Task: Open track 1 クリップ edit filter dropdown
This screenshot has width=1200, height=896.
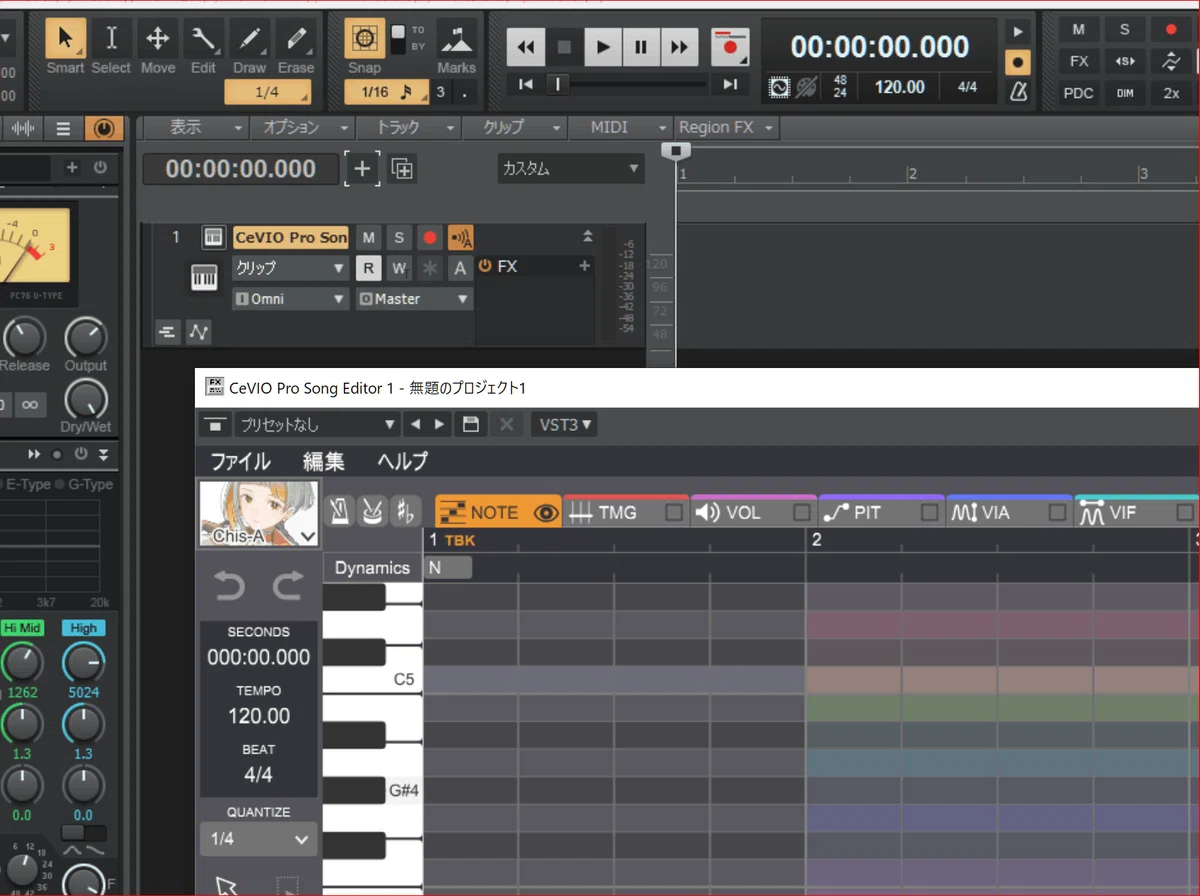Action: point(290,268)
